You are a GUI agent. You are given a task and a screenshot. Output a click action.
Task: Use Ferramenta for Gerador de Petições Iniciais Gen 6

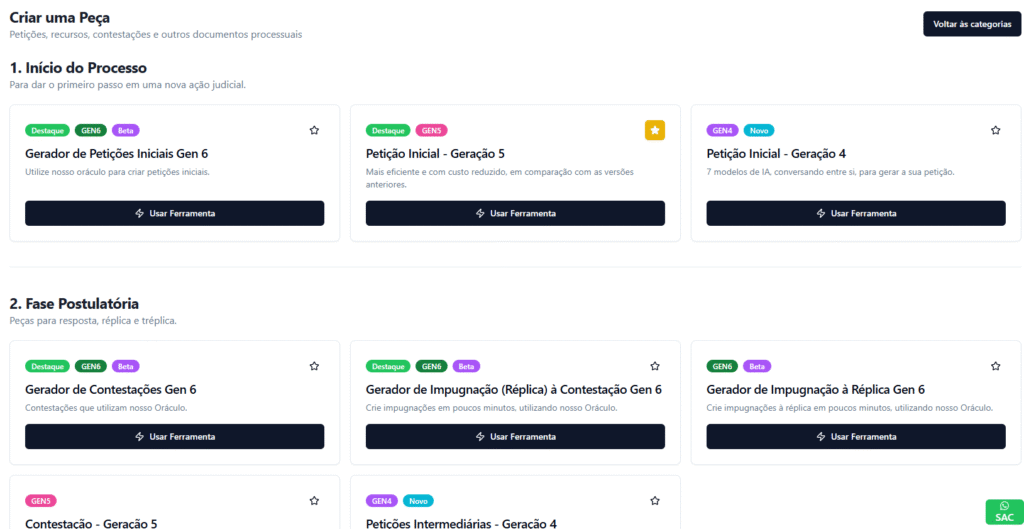point(174,214)
